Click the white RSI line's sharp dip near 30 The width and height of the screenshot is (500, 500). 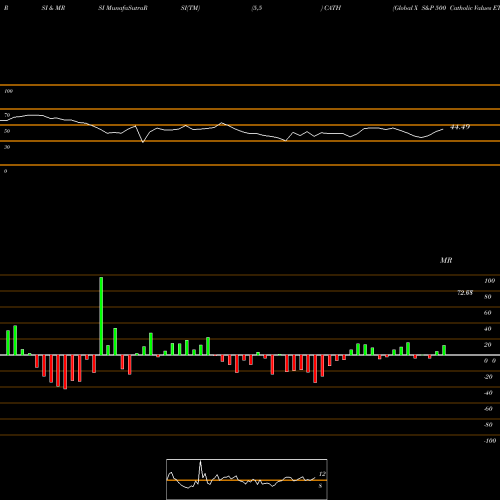(x=143, y=142)
